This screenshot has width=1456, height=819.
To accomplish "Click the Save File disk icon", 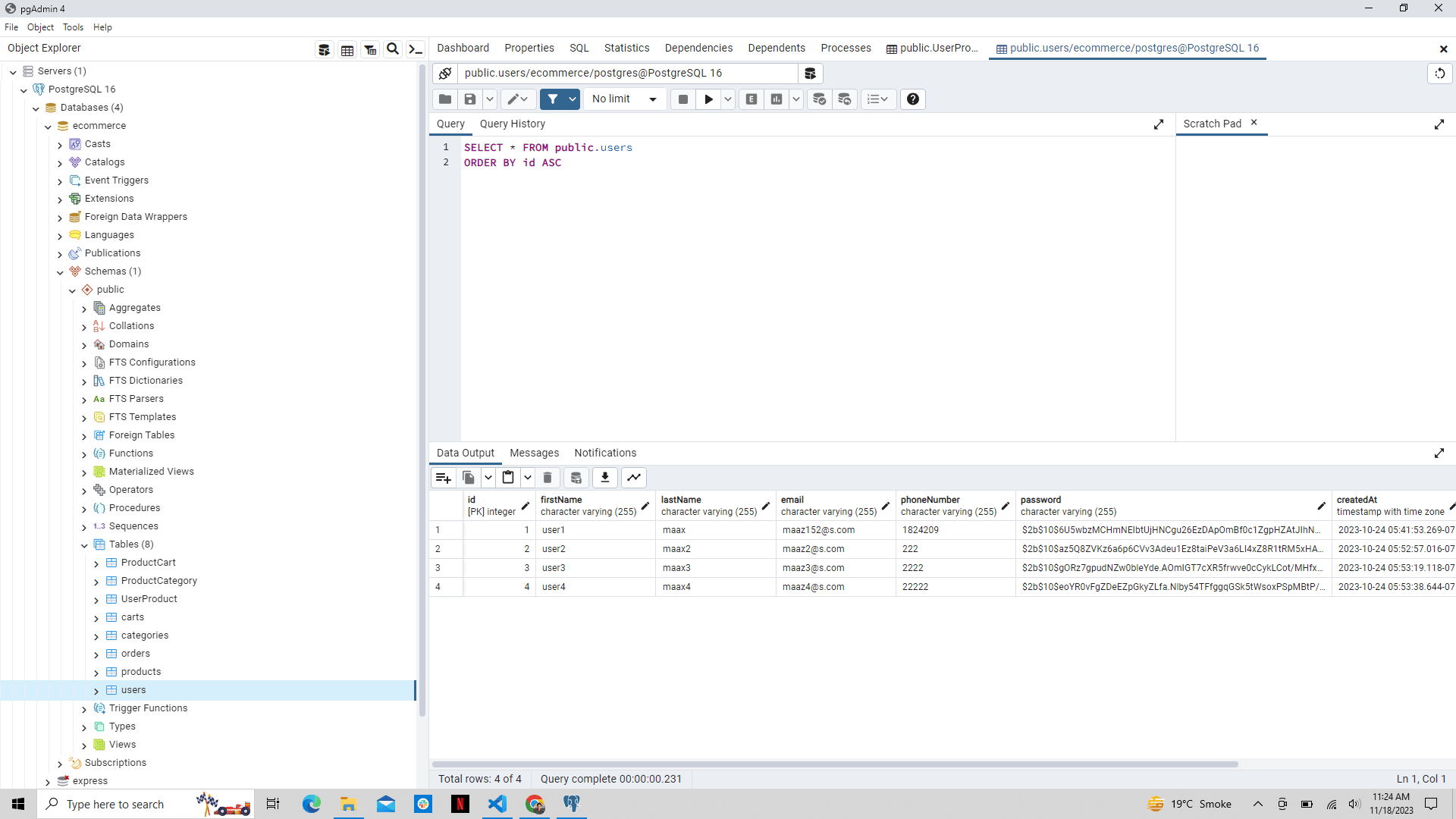I will (470, 99).
